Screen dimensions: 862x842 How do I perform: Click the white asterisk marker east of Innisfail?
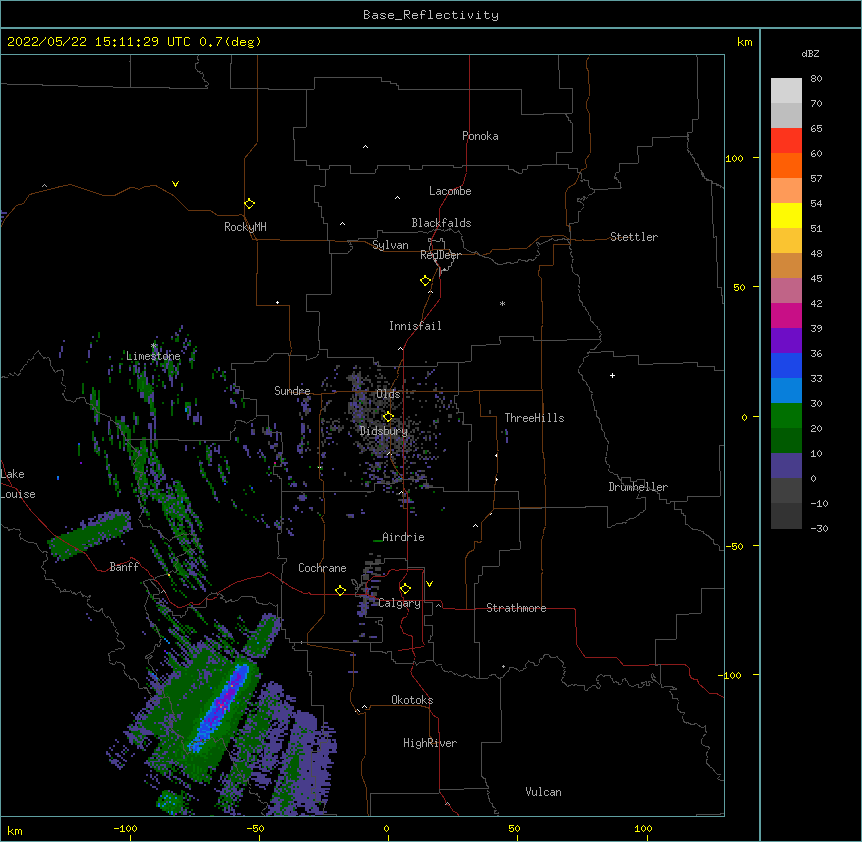point(502,303)
